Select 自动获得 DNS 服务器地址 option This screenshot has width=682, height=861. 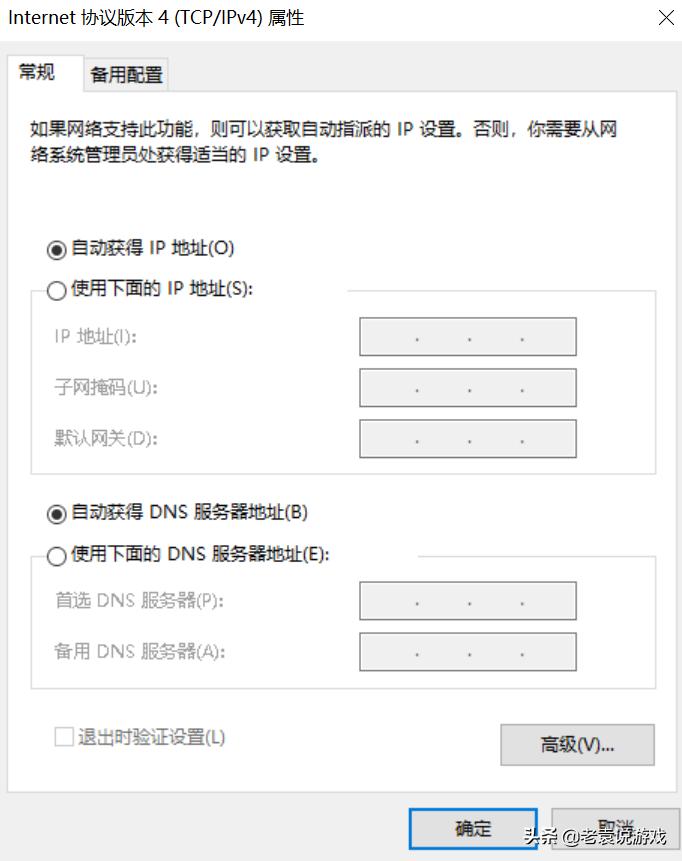pos(57,512)
